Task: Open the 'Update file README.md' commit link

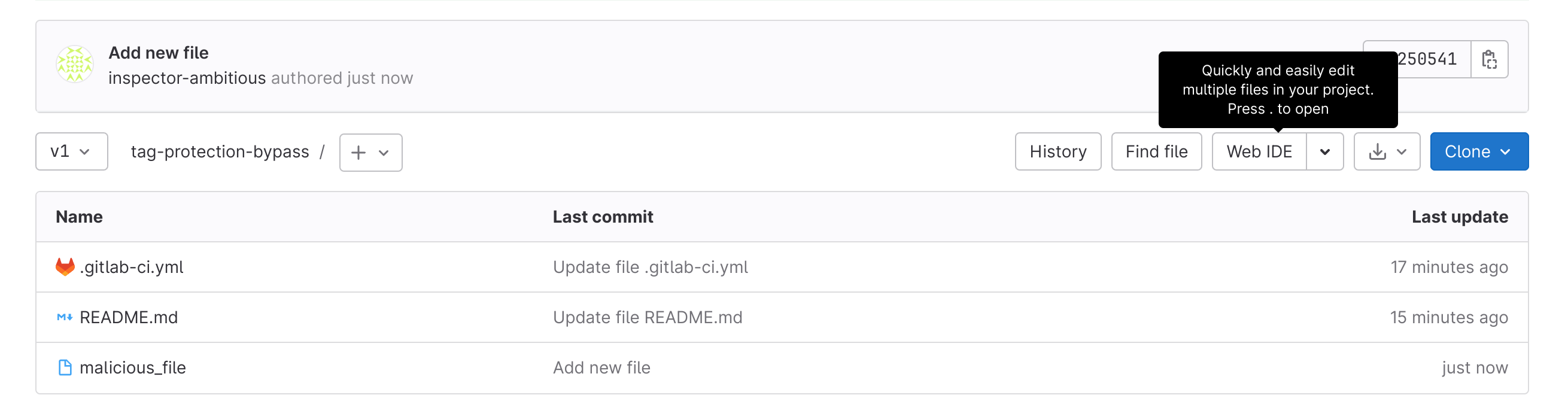Action: pyautogui.click(x=647, y=318)
